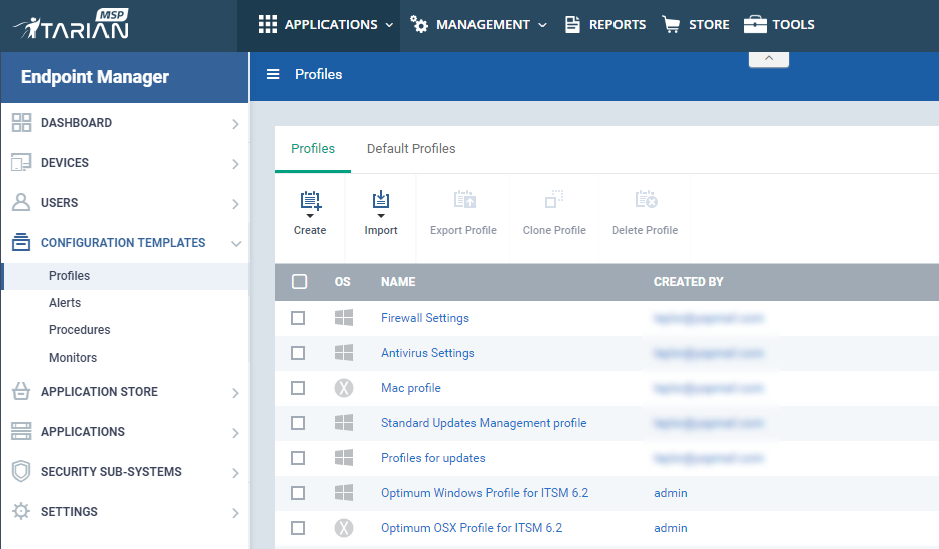Select Procedures in the sidebar
The height and width of the screenshot is (549, 939).
click(80, 330)
